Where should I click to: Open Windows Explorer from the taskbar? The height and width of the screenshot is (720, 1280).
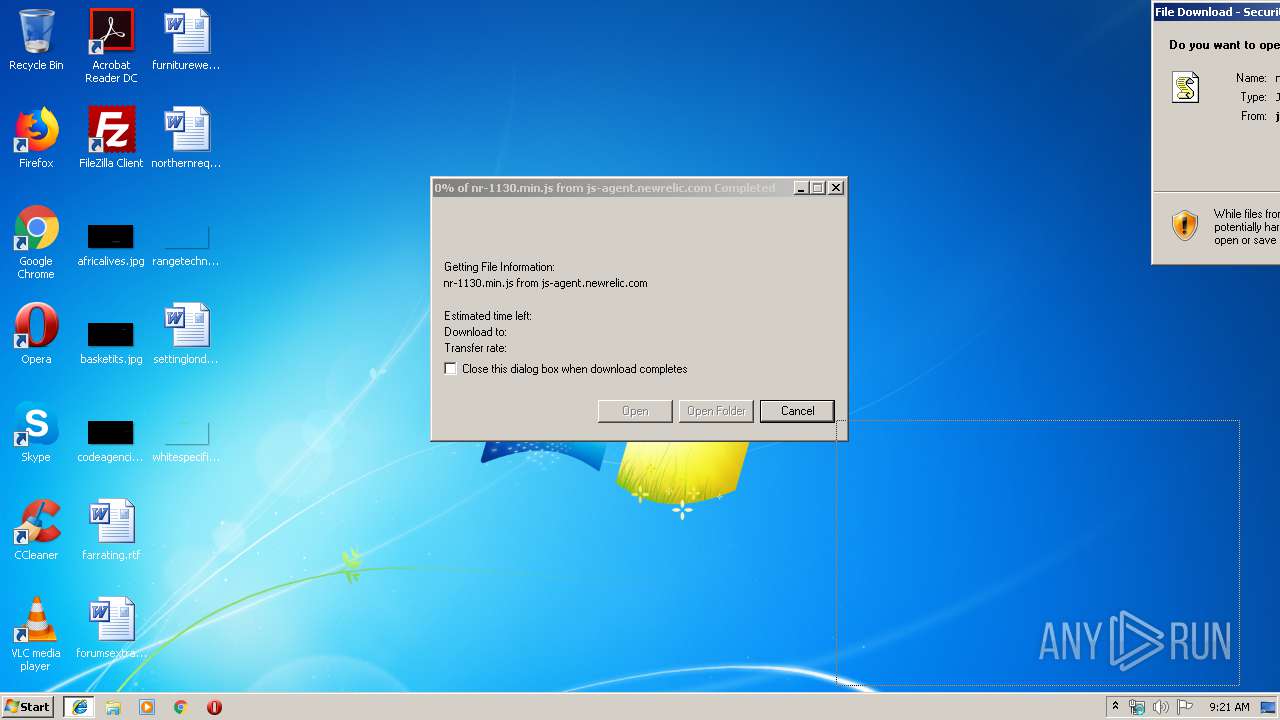coord(113,707)
